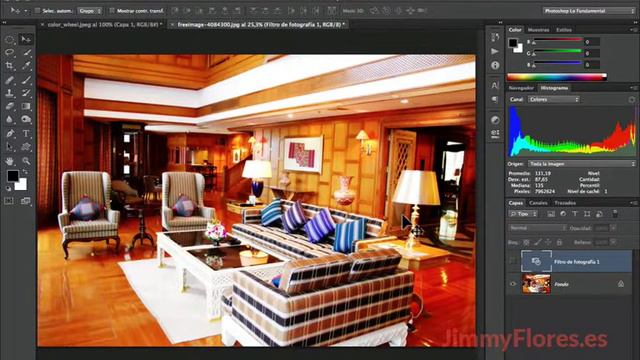Open the Photoshop Lo Fundamental workspace dropdown
The width and height of the screenshot is (640, 360).
point(589,11)
